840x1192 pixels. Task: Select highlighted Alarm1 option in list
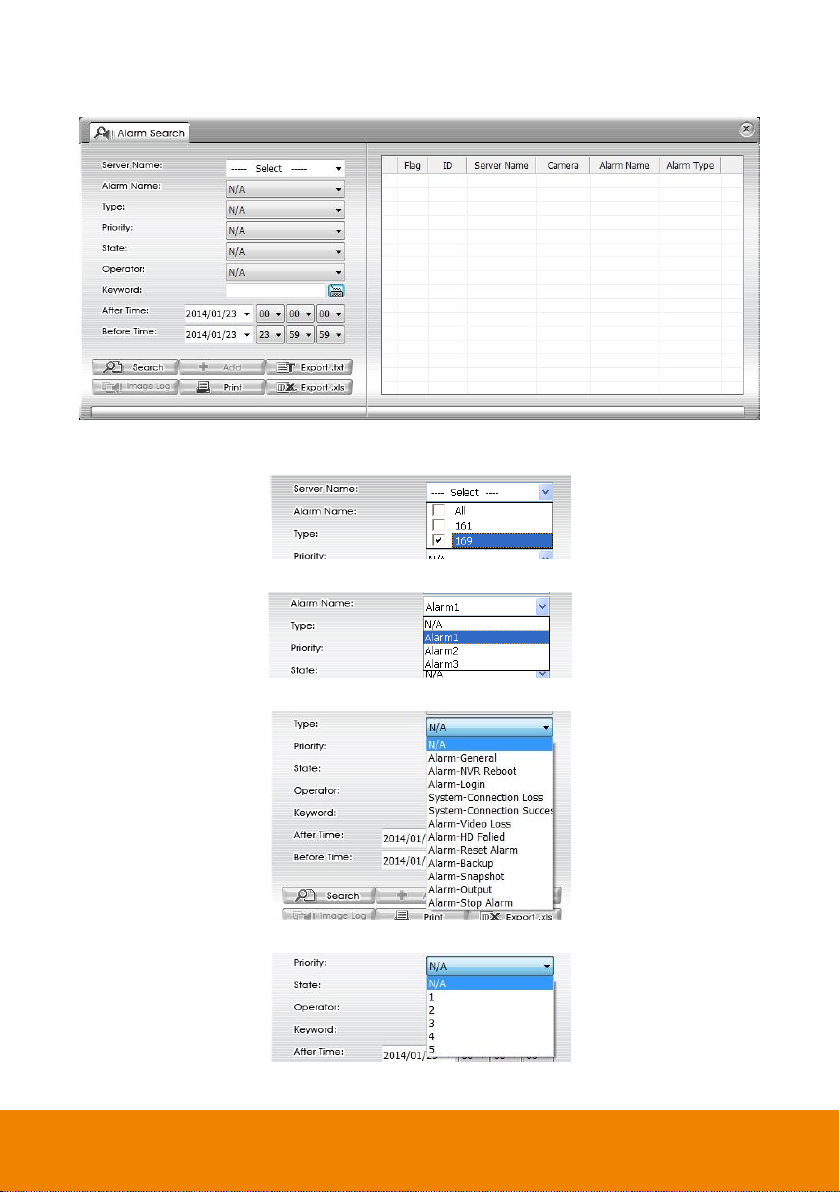pos(486,637)
